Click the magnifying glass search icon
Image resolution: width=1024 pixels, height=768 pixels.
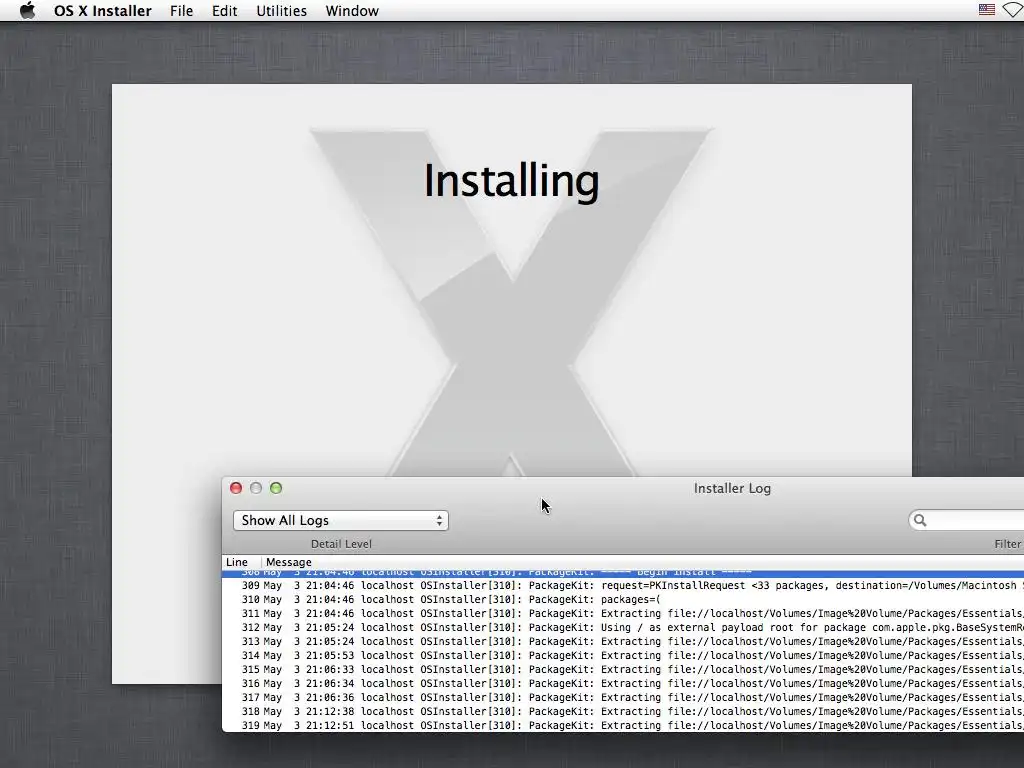[x=920, y=520]
